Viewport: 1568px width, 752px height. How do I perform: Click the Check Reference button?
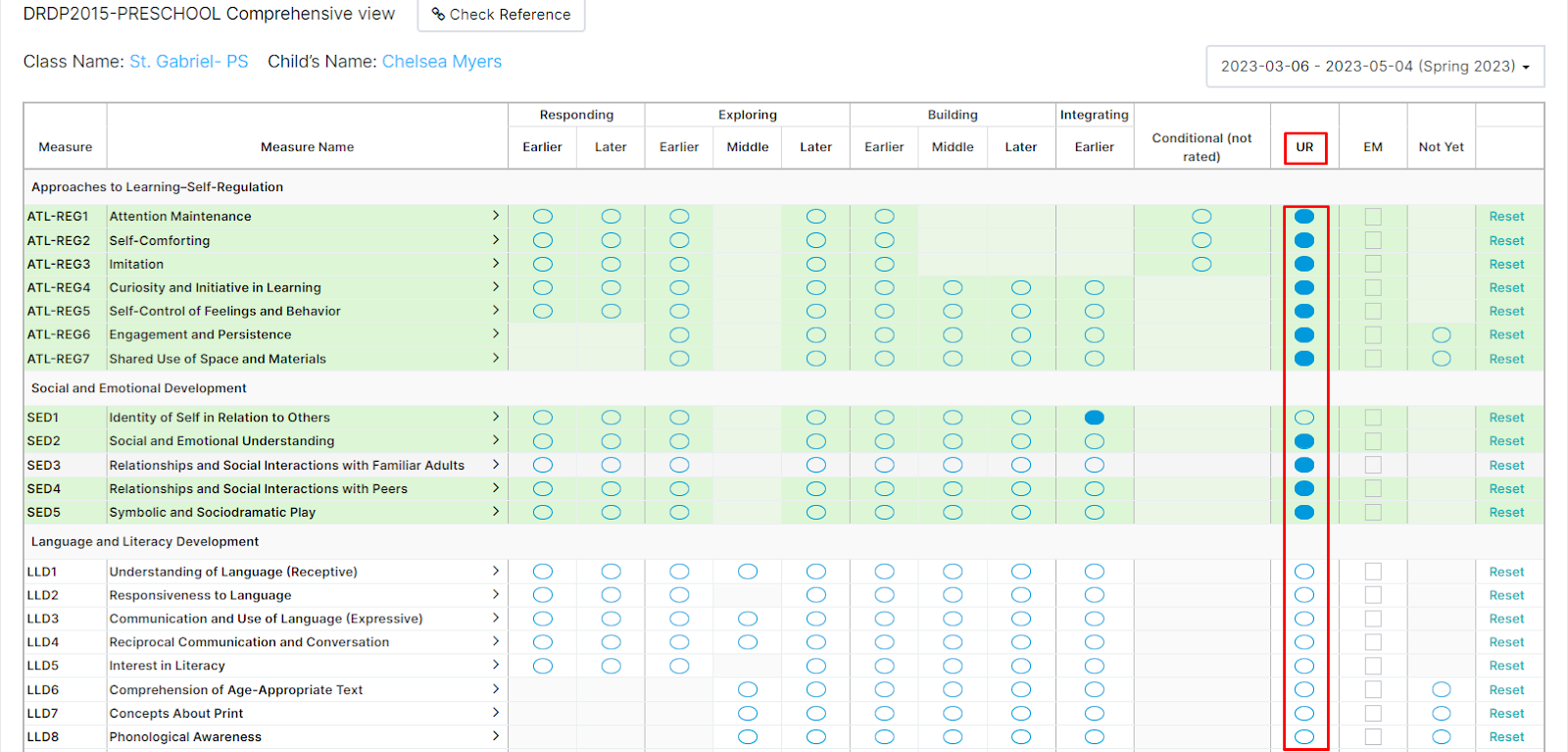click(x=501, y=15)
